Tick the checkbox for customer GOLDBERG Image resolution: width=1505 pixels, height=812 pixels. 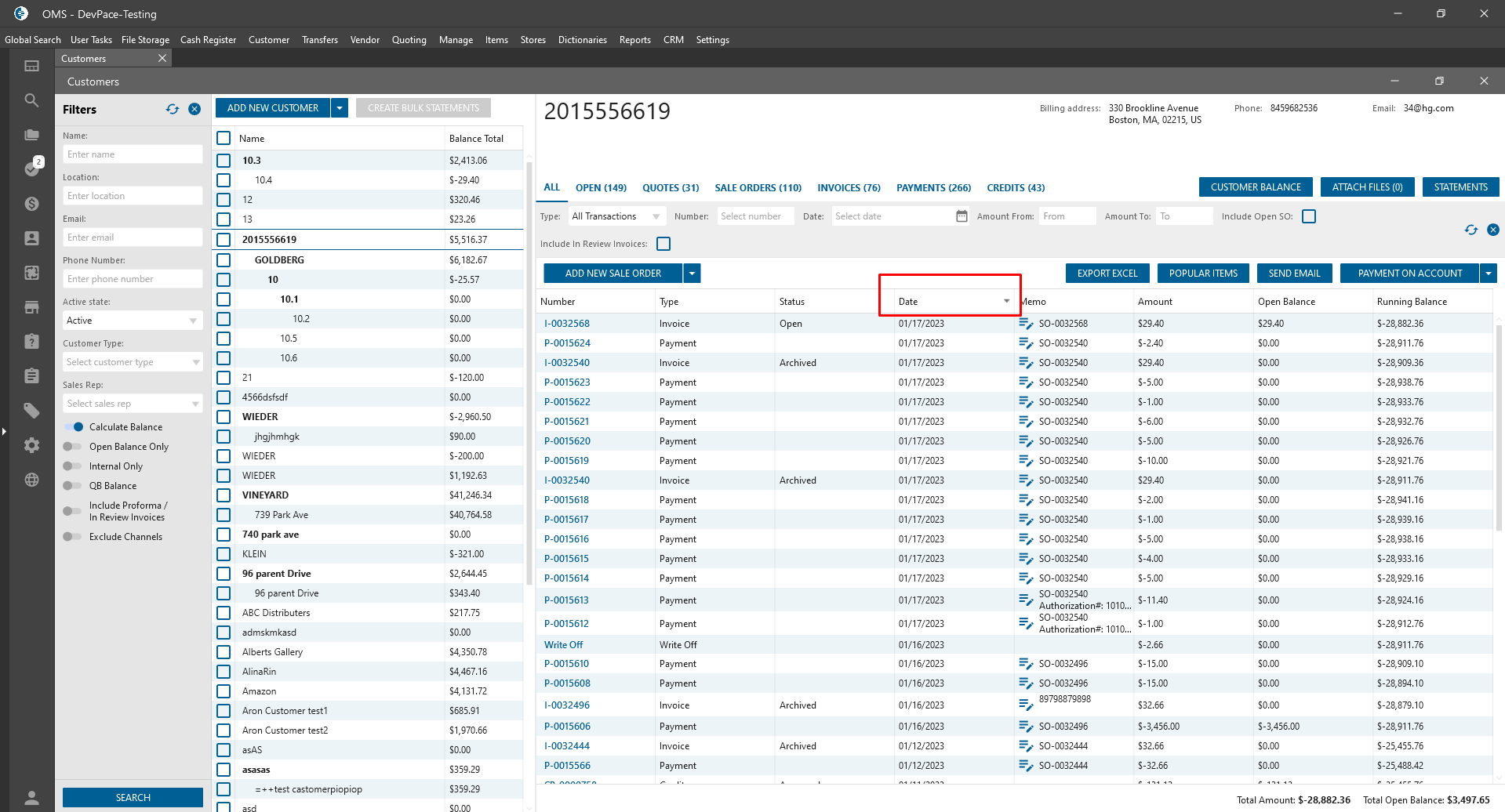(224, 260)
